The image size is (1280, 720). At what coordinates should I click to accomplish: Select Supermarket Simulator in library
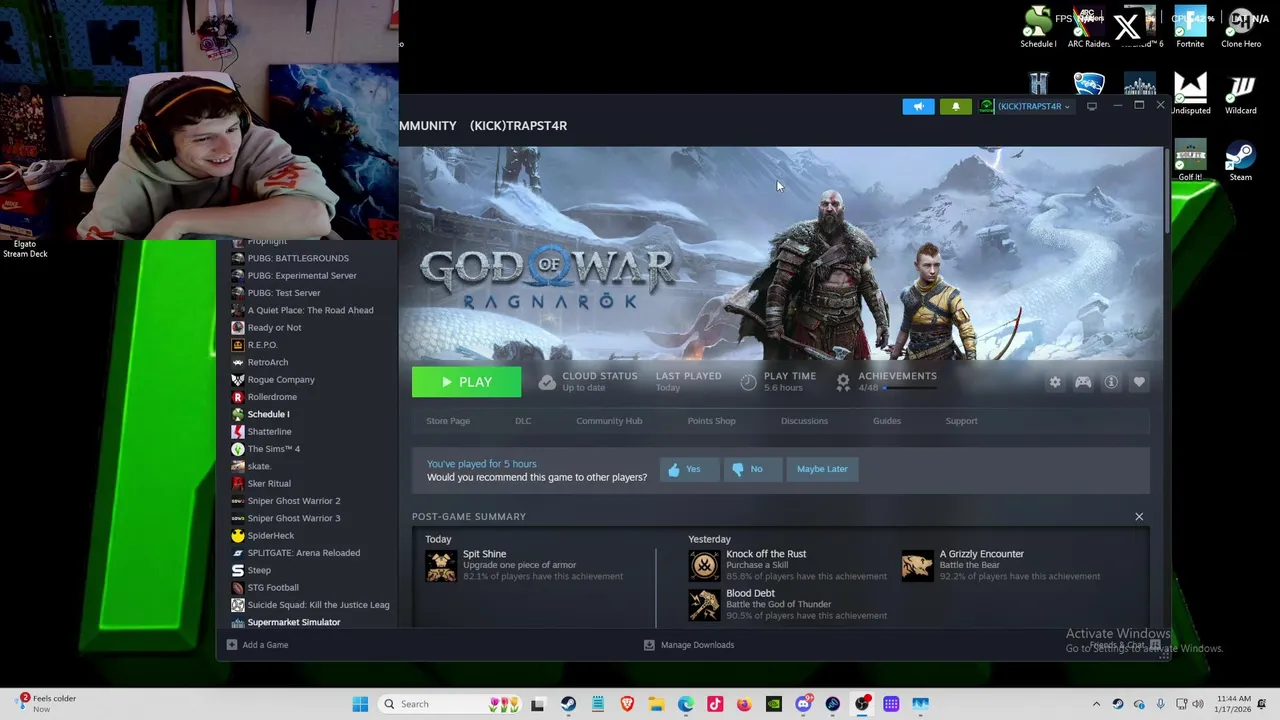(294, 622)
